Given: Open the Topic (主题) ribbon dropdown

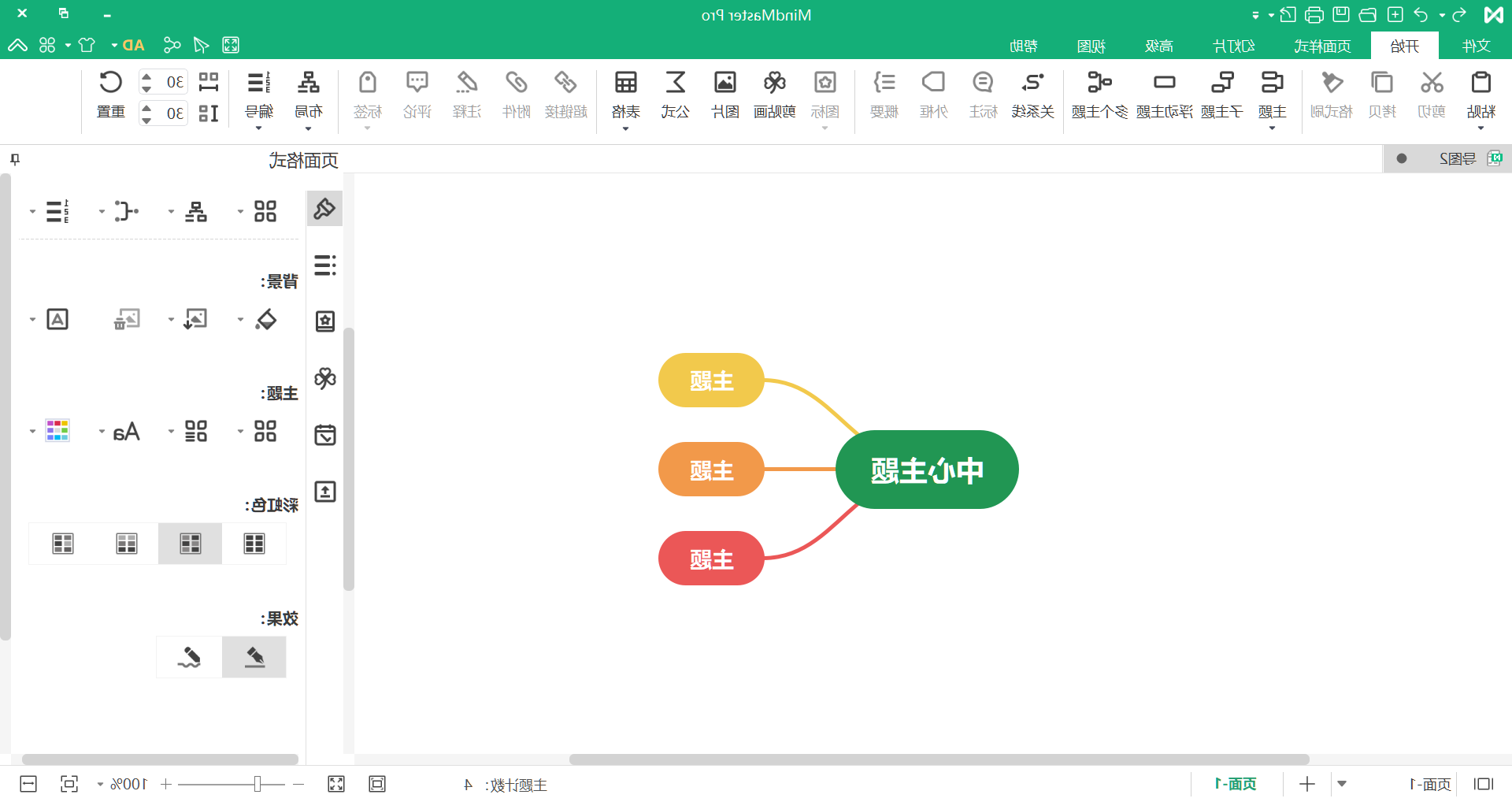Looking at the screenshot, I should (x=1272, y=128).
